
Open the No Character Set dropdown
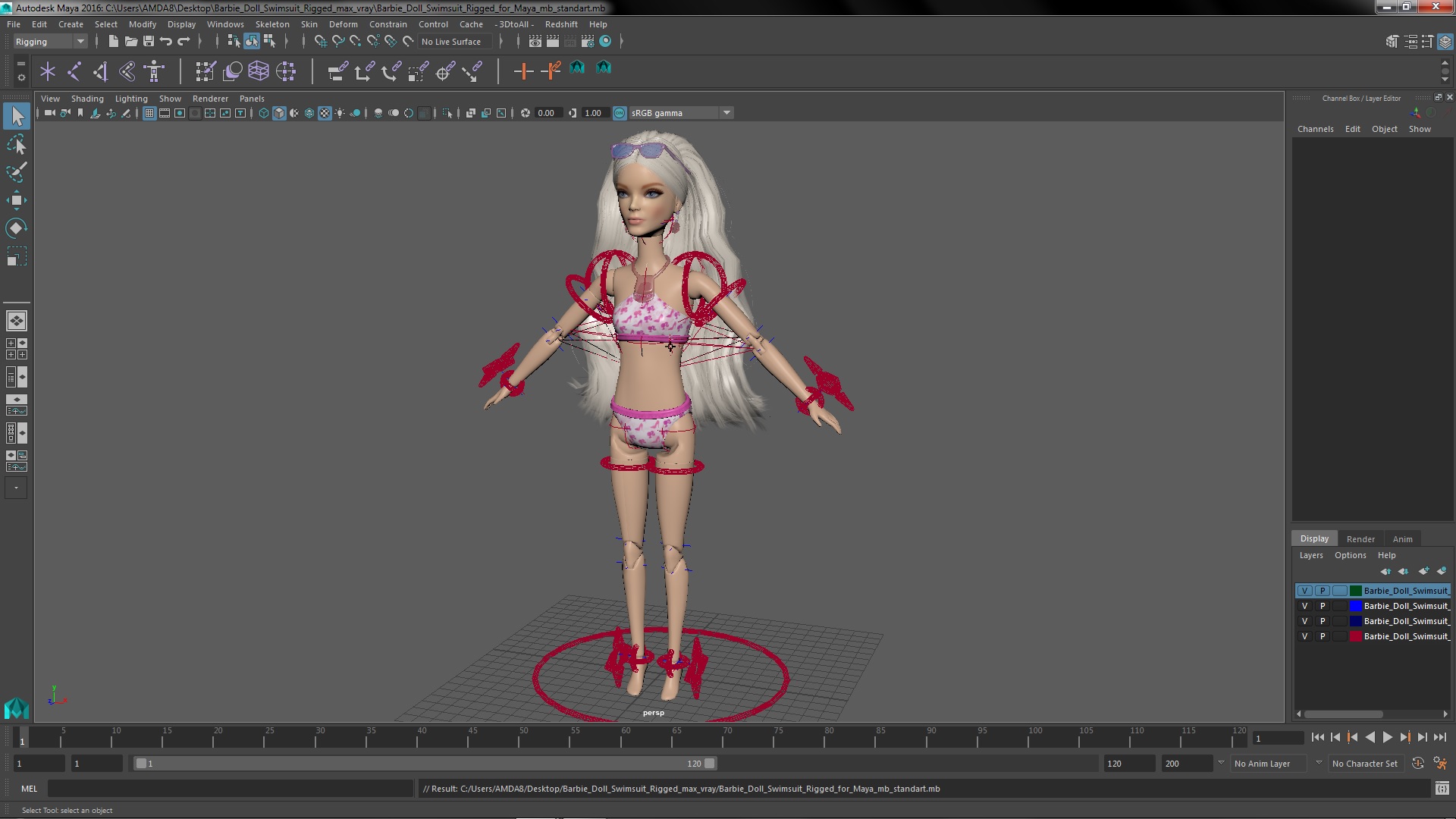point(1368,764)
